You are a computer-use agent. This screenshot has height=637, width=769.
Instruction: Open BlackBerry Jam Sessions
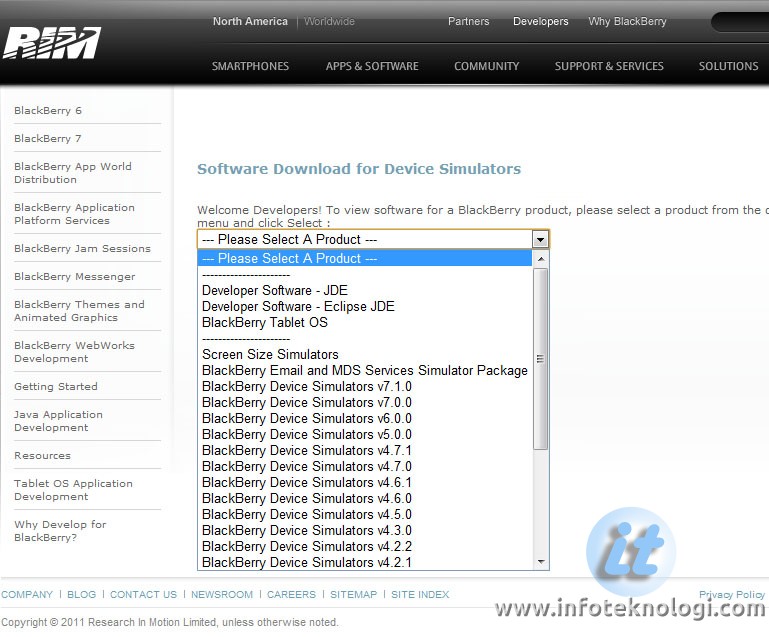point(82,249)
